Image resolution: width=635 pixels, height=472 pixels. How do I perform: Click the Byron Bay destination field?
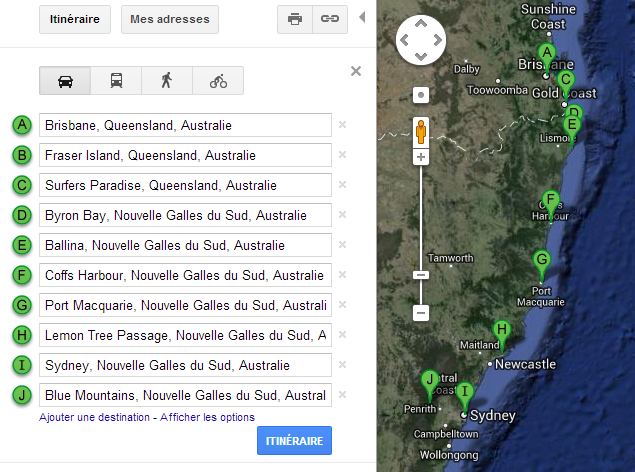click(185, 215)
